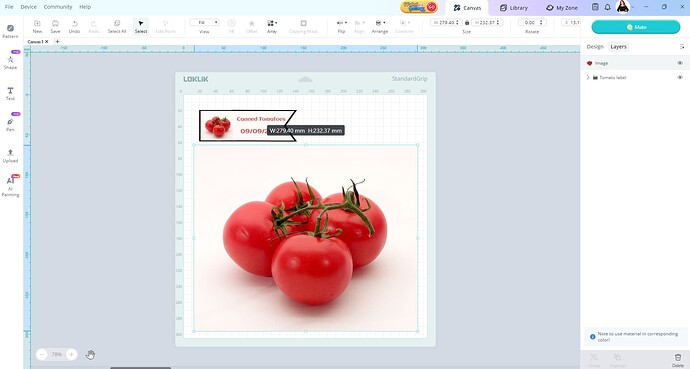The image size is (690, 369).
Task: Toggle the aspect ratio lock icon
Action: coord(466,22)
